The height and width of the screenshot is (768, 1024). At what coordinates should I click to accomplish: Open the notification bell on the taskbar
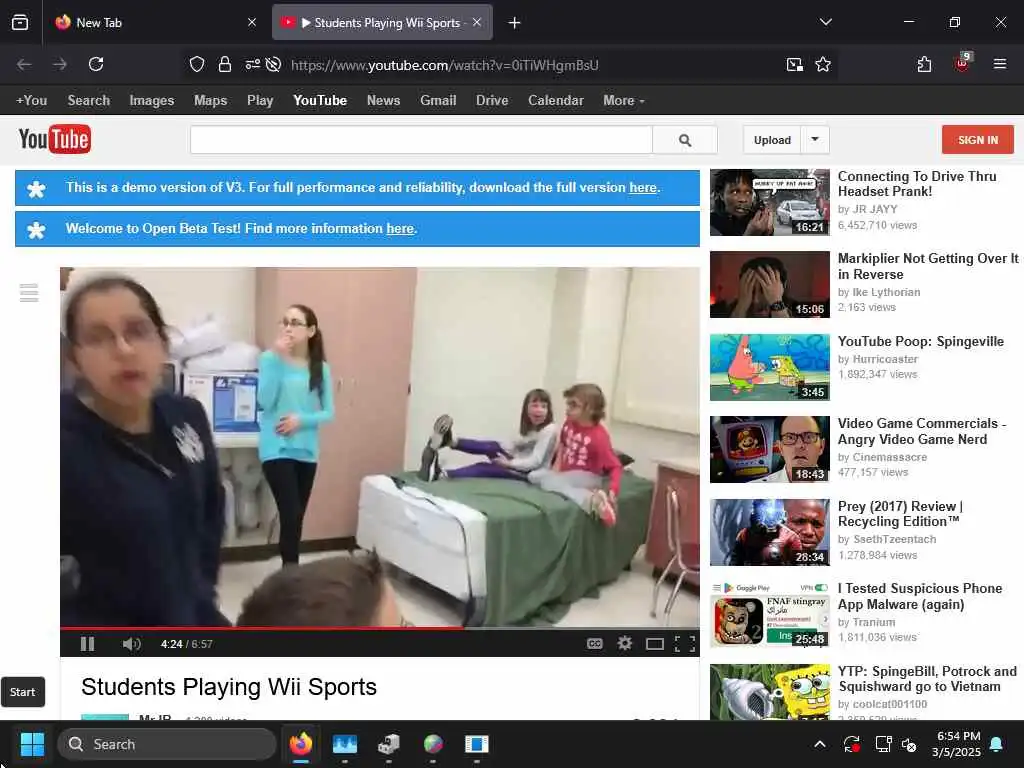tap(997, 744)
